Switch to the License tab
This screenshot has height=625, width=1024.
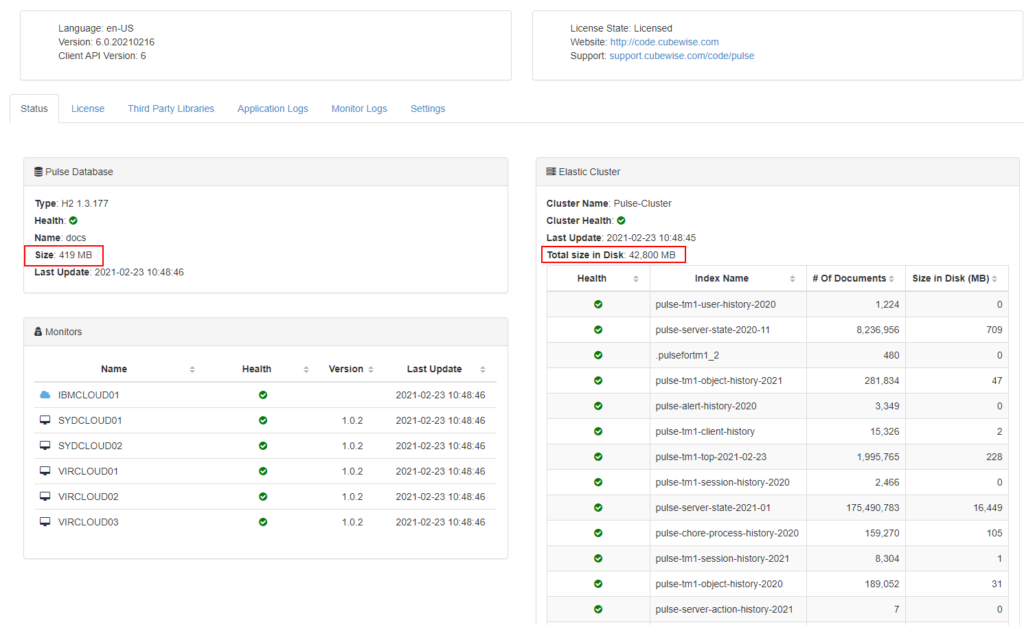tap(87, 108)
